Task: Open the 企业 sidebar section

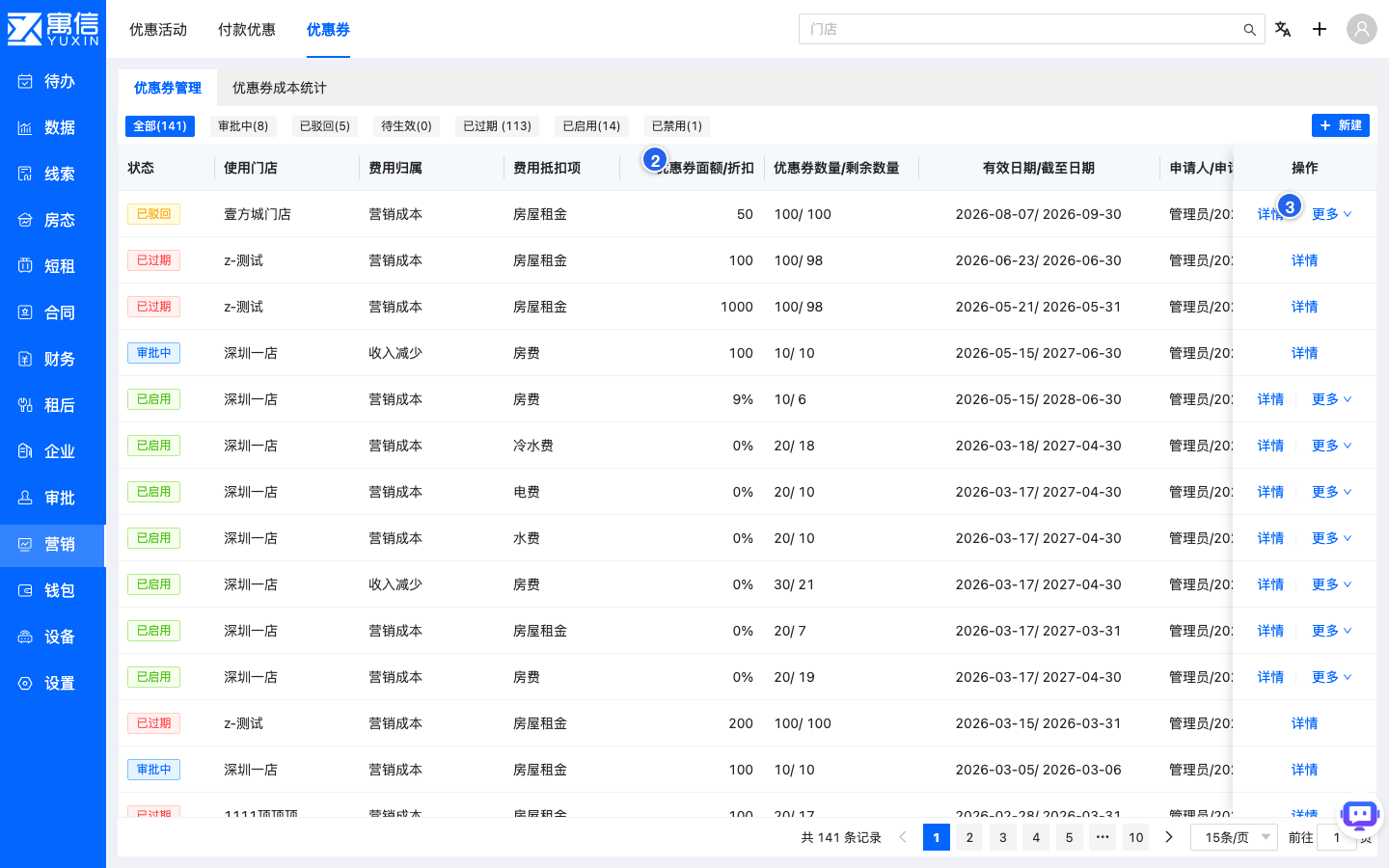Action: [x=53, y=451]
